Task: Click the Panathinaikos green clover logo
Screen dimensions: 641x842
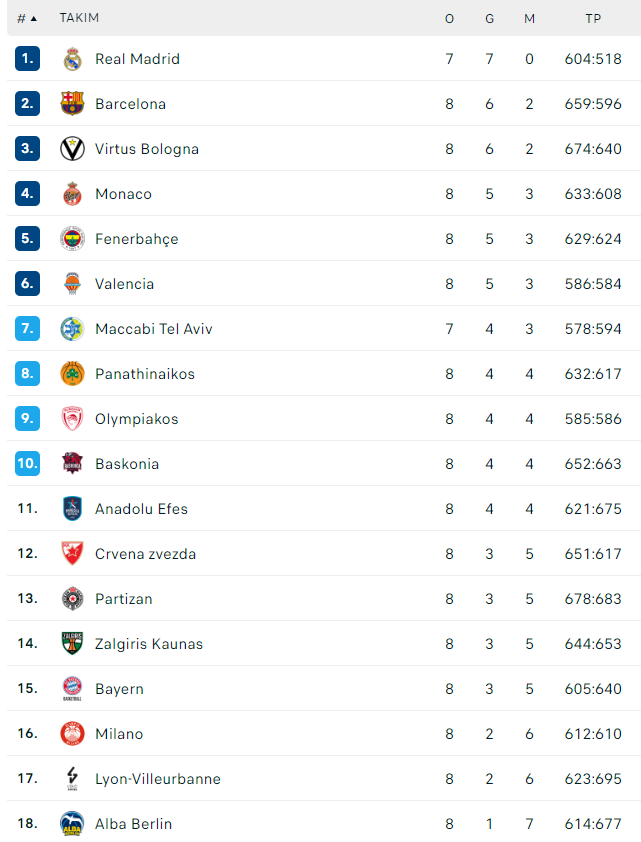Action: click(x=72, y=374)
